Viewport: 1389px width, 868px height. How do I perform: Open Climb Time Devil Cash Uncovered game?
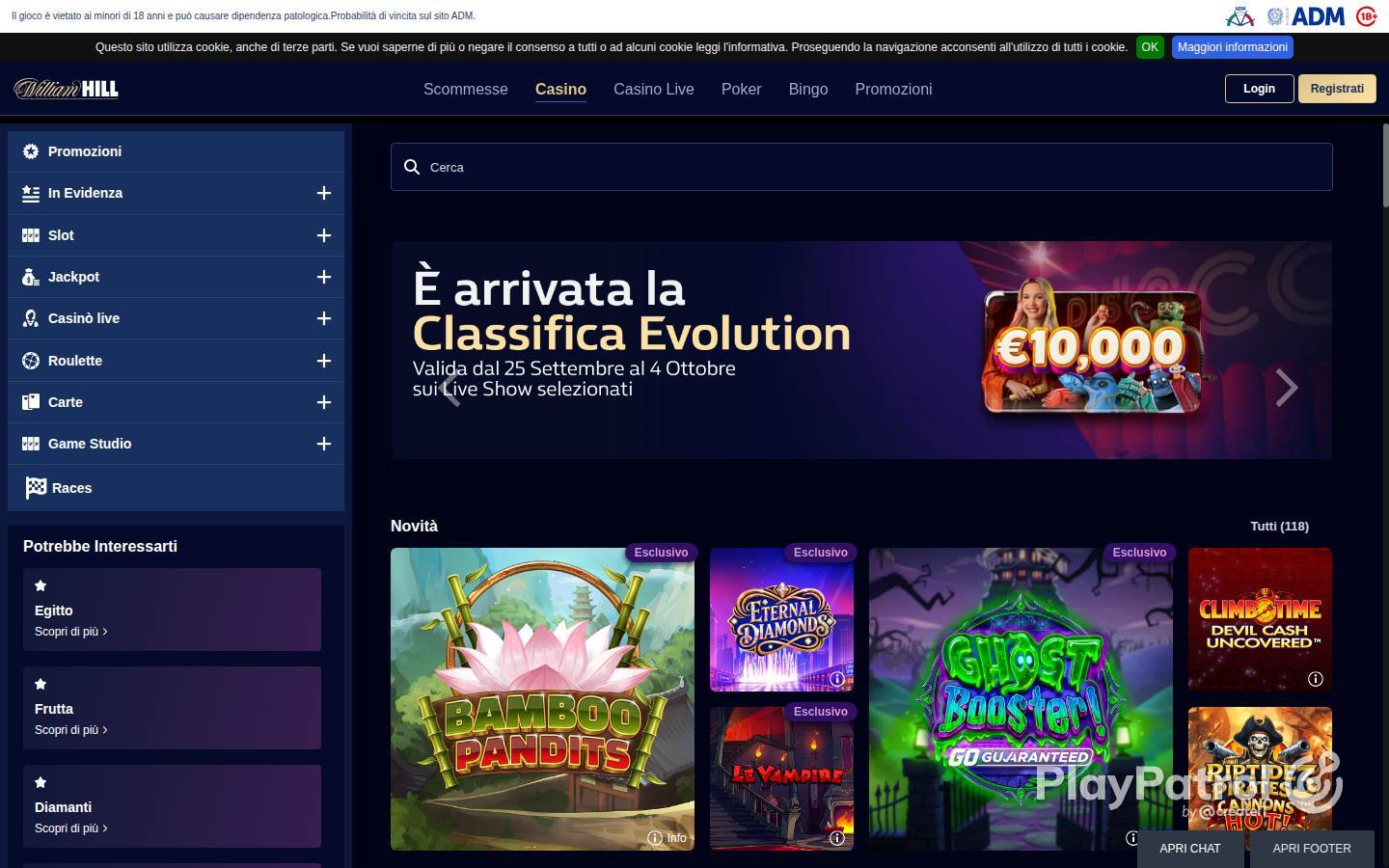(1260, 620)
